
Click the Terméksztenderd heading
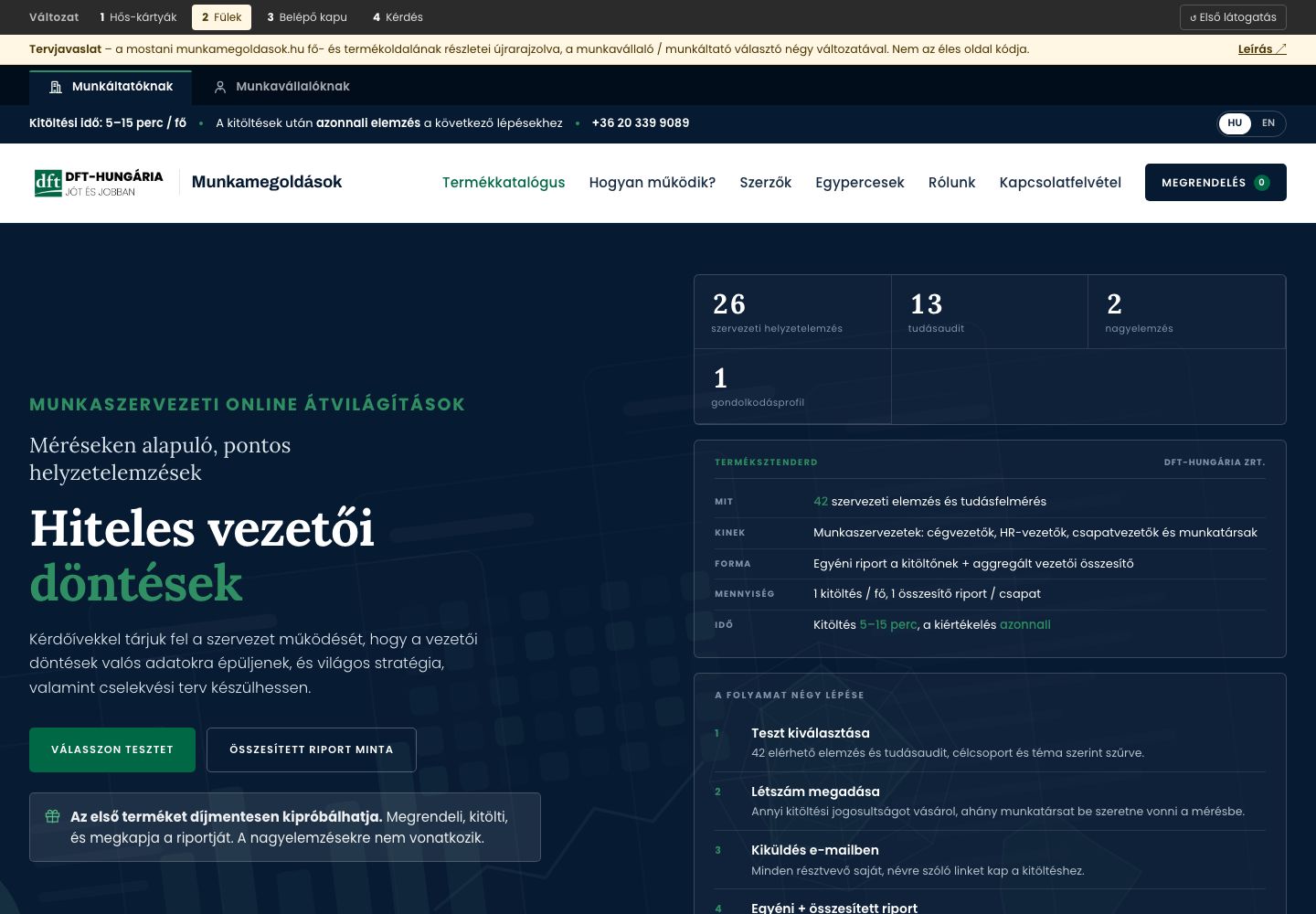766,462
